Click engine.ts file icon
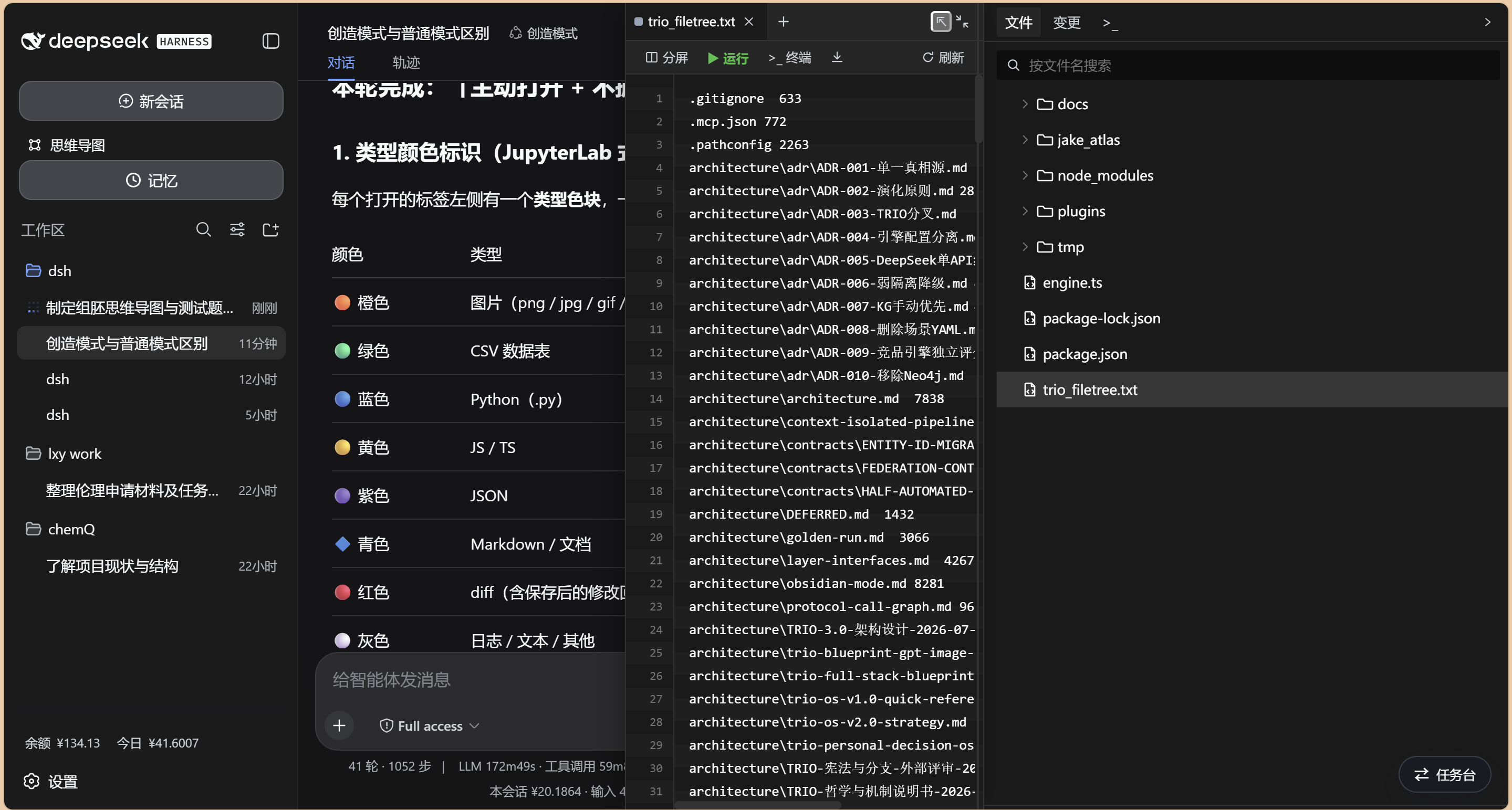1512x810 pixels. point(1029,283)
